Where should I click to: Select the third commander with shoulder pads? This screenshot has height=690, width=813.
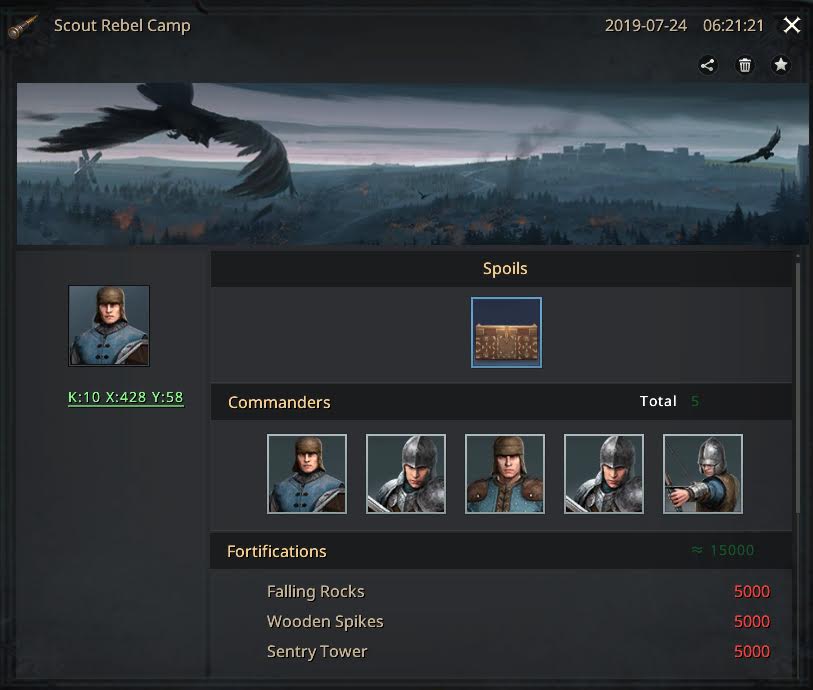tap(504, 474)
